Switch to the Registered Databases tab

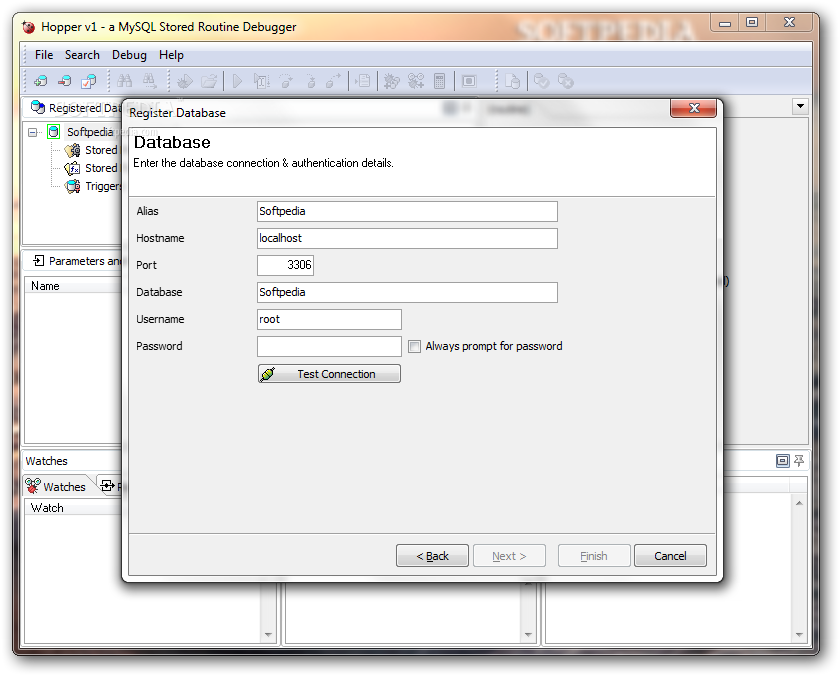pos(76,108)
